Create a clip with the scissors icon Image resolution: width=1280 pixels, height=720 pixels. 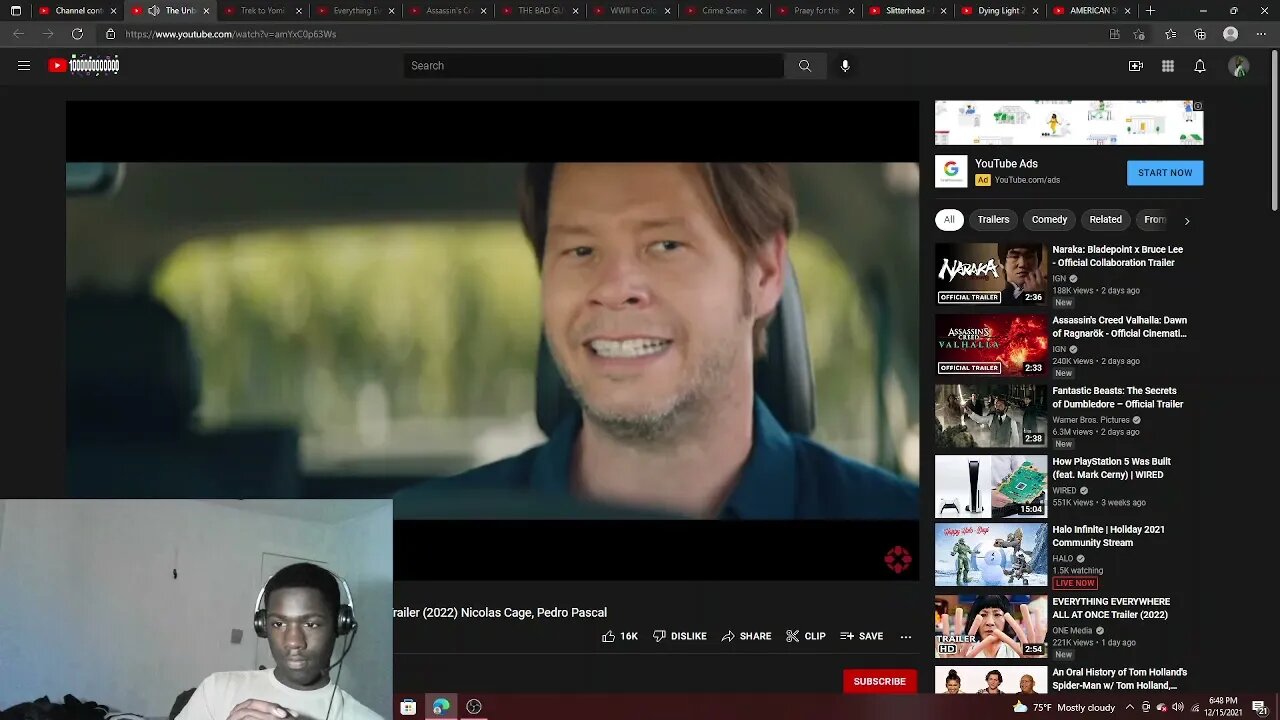point(806,636)
